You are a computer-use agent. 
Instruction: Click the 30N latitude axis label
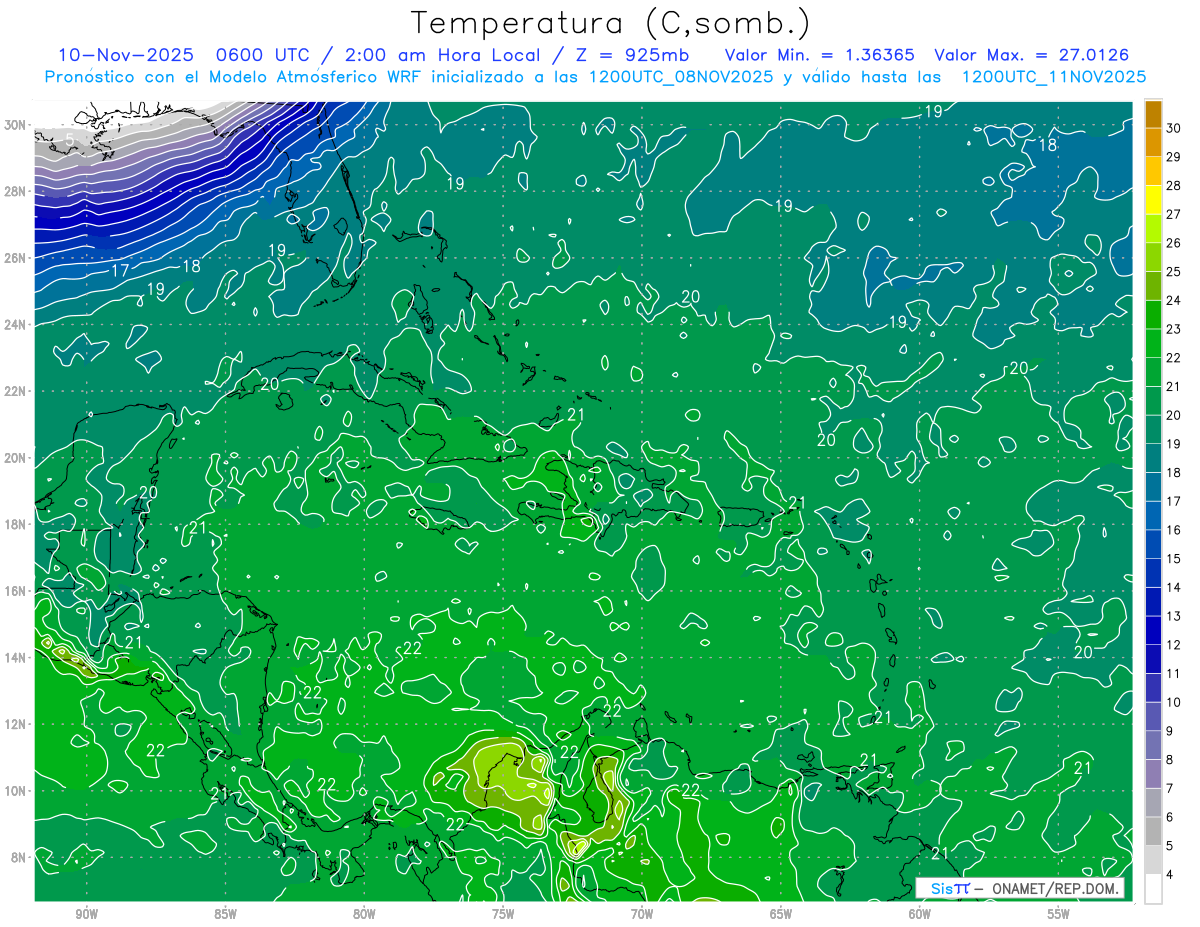(x=16, y=125)
